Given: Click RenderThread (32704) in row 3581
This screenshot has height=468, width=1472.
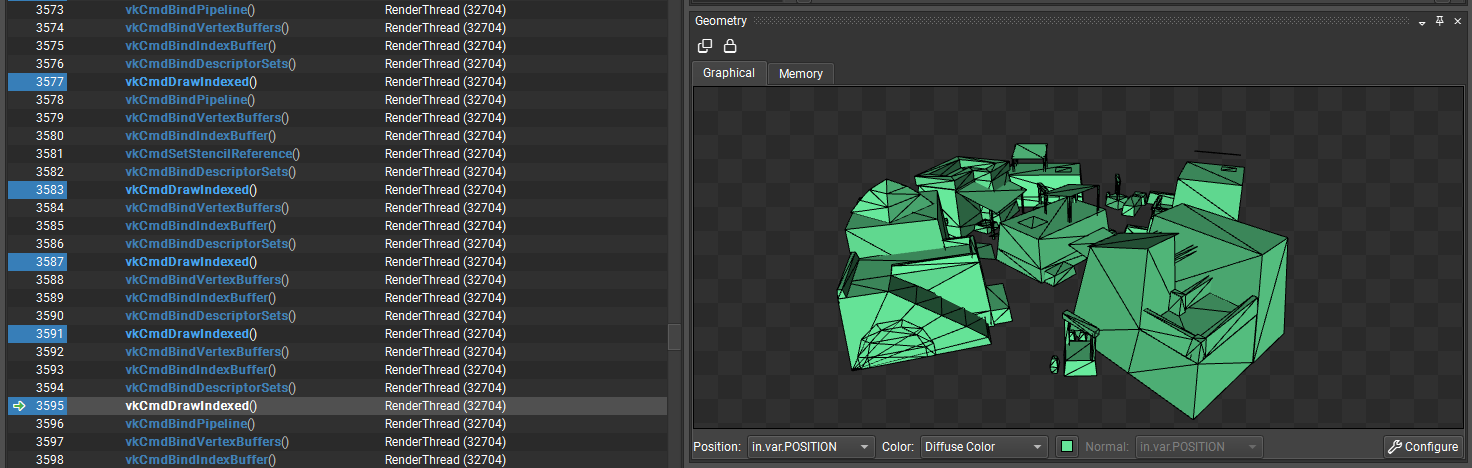Looking at the screenshot, I should click(x=445, y=154).
